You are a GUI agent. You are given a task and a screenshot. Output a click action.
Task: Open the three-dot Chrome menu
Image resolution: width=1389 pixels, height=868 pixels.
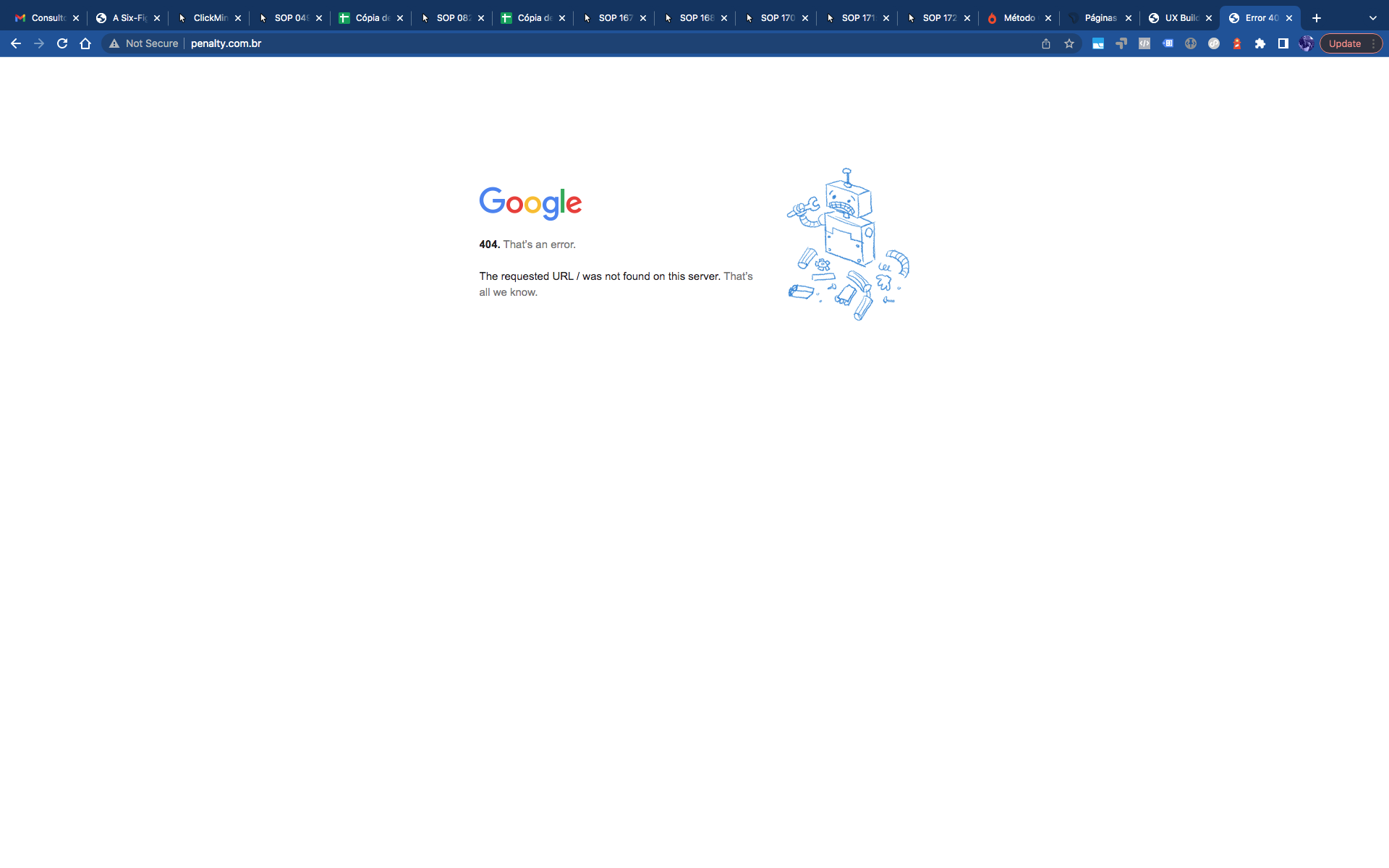coord(1374,43)
